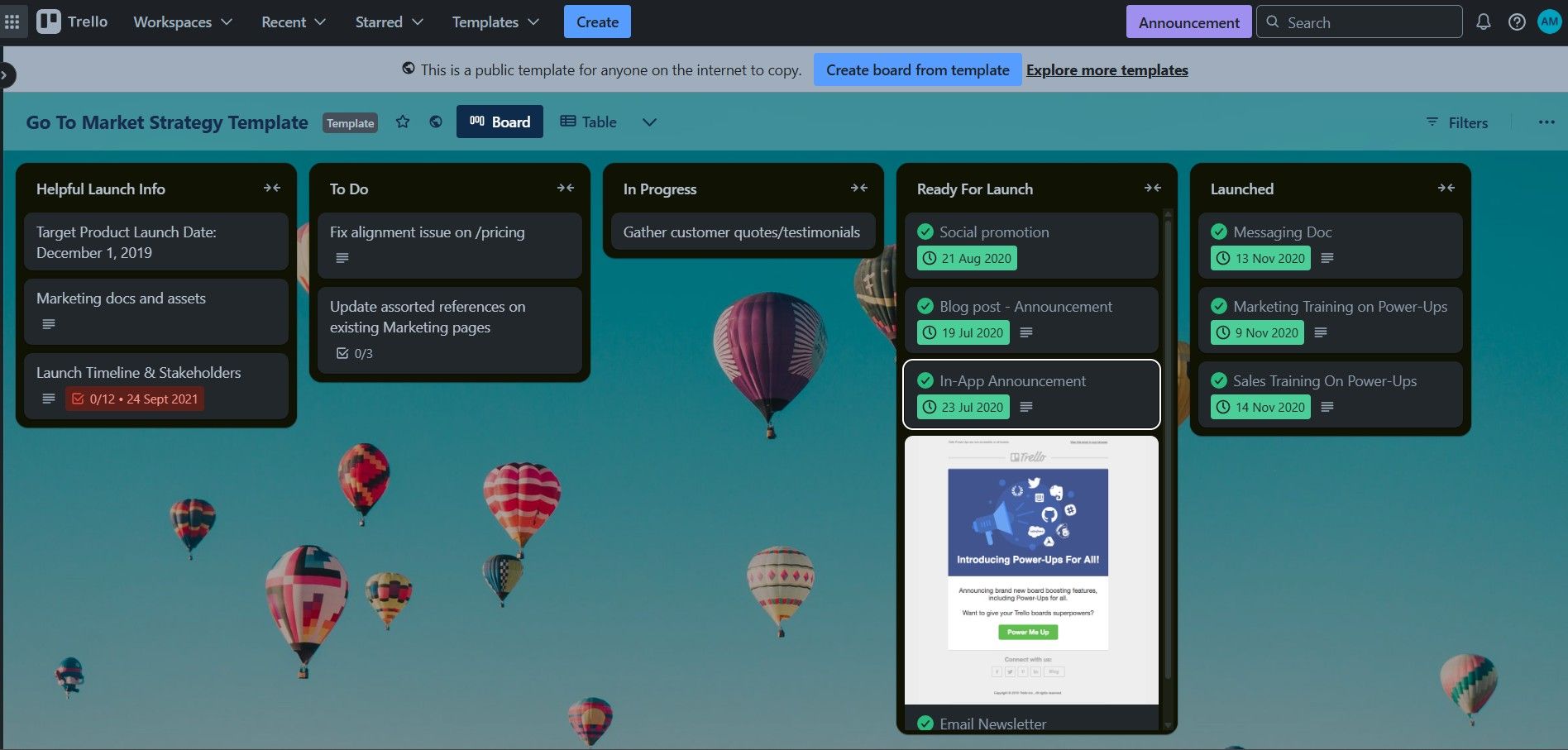Viewport: 1568px width, 750px height.
Task: Open Target Product Launch Date card
Action: 156,242
